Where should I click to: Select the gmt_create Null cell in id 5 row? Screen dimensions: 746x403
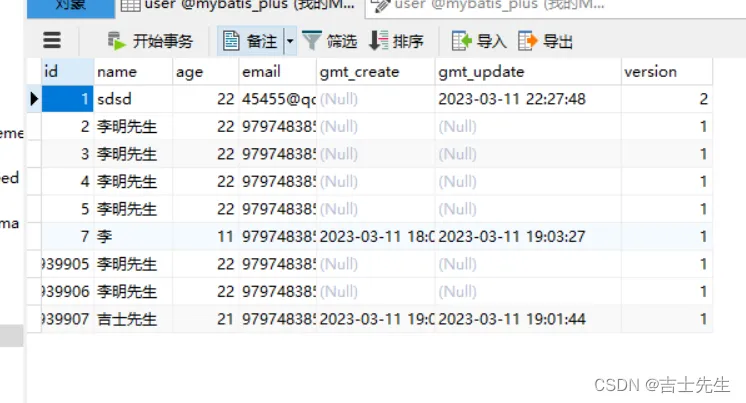[375, 209]
